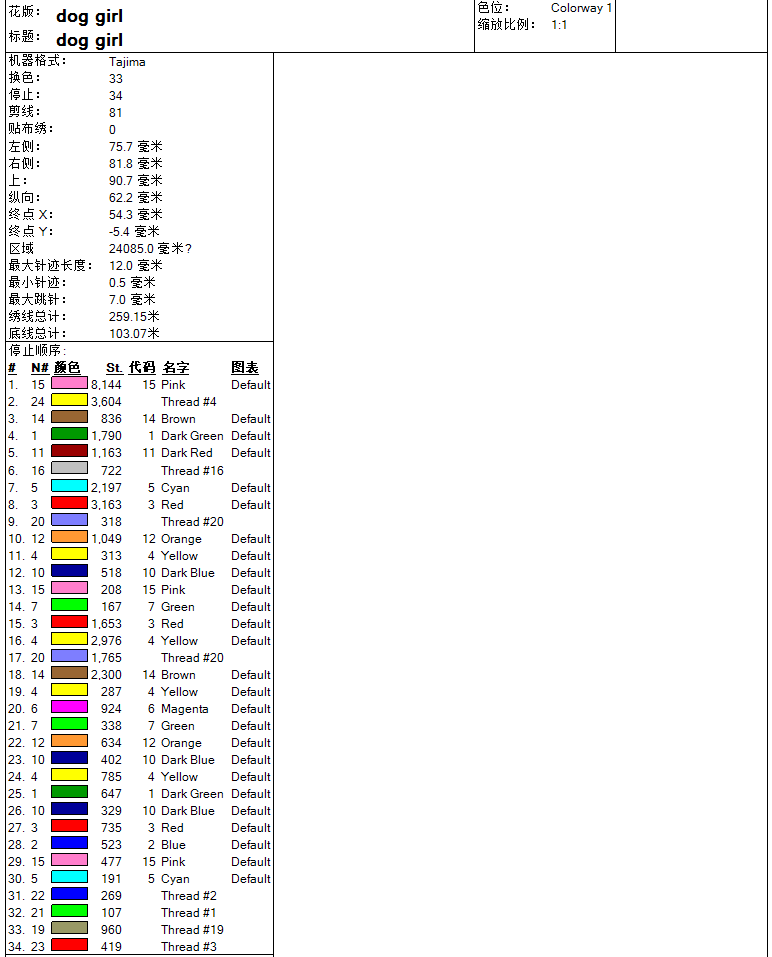This screenshot has width=772, height=957.
Task: Click the '颜色' column header
Action: pos(67,367)
